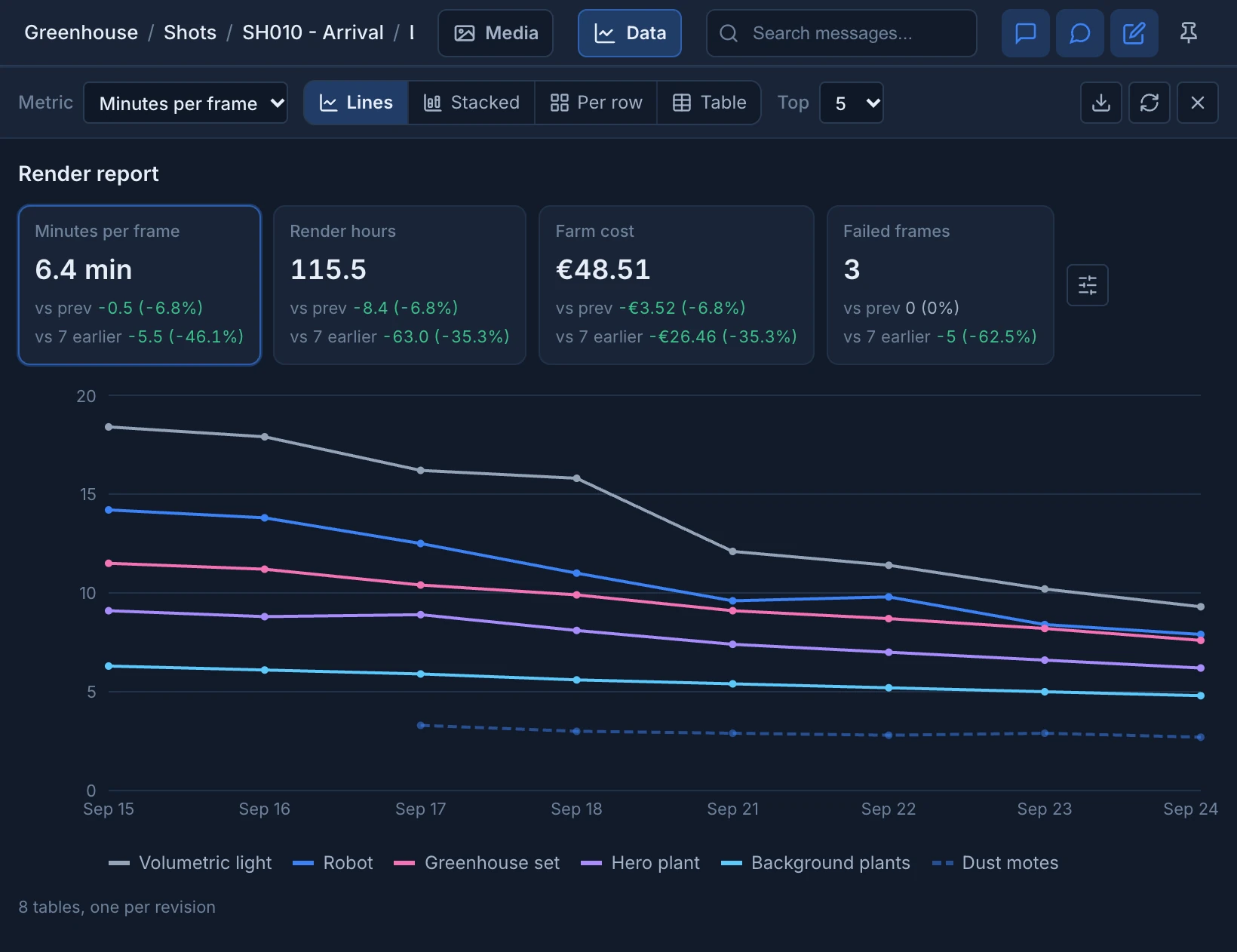Open the Metric dropdown Minutes per frame
Viewport: 1237px width, 952px height.
click(186, 103)
